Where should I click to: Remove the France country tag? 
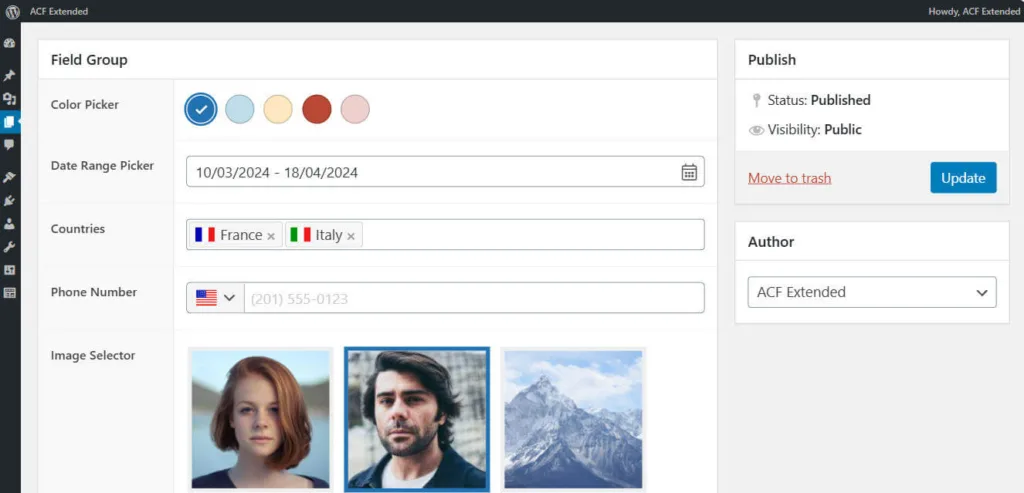(x=271, y=236)
